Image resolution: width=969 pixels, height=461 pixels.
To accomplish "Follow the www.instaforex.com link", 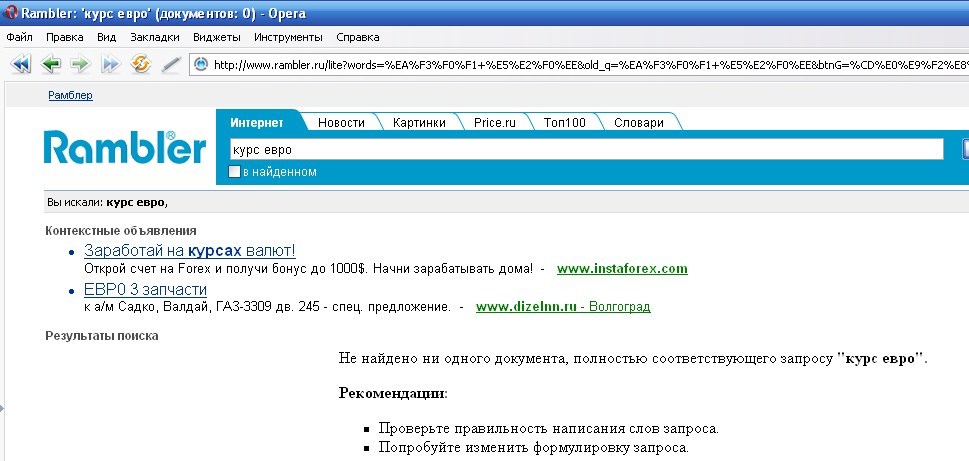I will 622,269.
